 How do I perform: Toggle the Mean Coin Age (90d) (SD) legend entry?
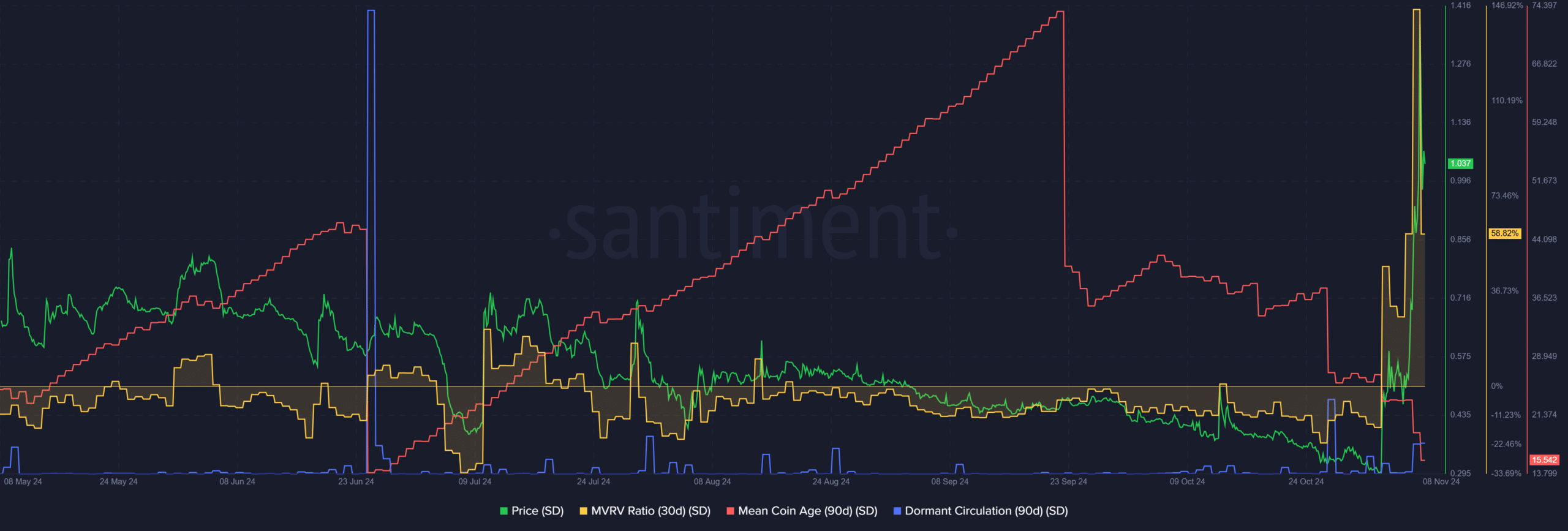click(802, 511)
